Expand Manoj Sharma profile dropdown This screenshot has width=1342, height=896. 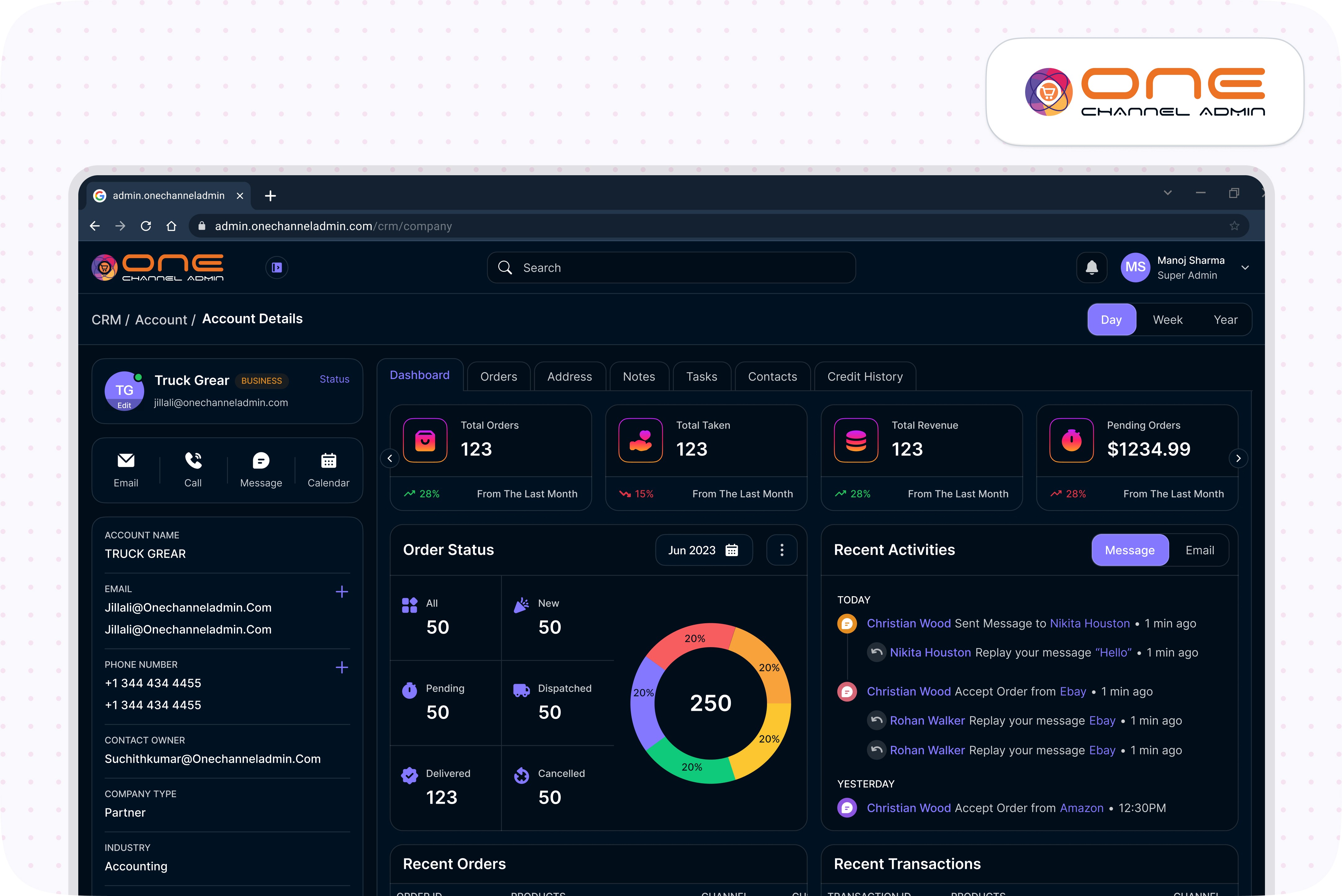1245,267
